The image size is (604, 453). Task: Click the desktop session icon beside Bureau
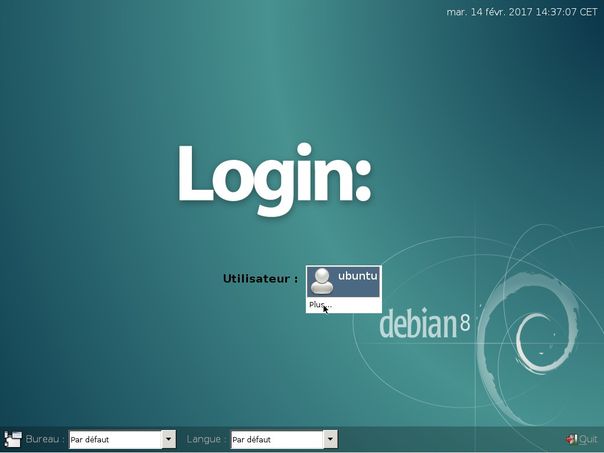(x=13, y=439)
